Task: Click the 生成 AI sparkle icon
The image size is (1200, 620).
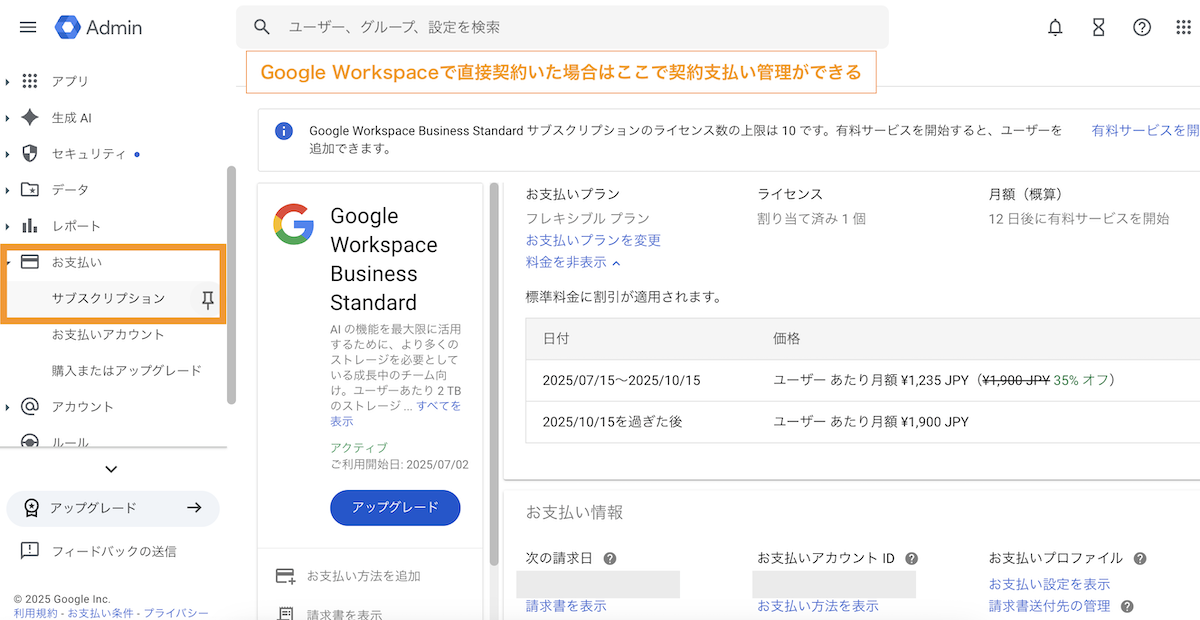Action: coord(30,117)
